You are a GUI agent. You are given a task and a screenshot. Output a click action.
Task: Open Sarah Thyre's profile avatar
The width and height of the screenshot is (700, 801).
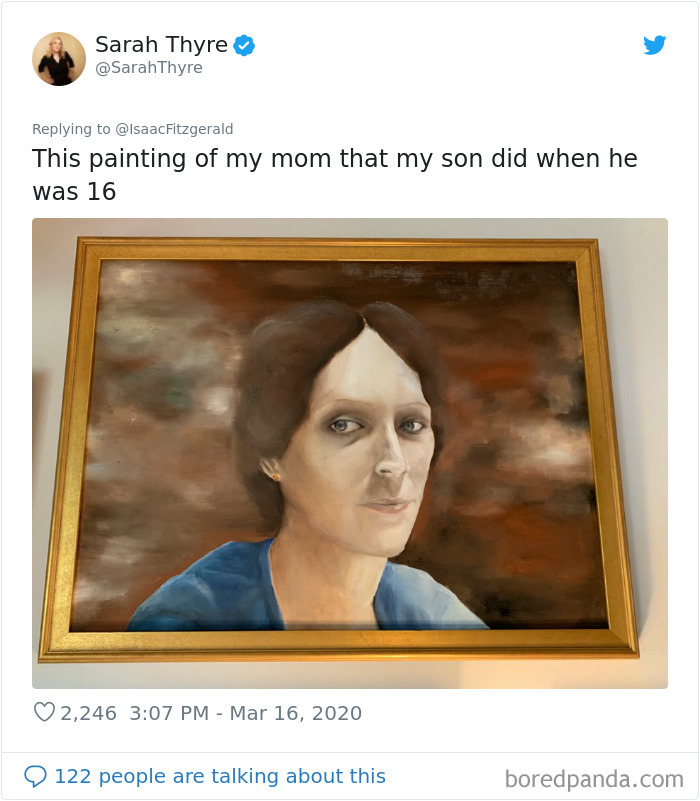pyautogui.click(x=59, y=59)
